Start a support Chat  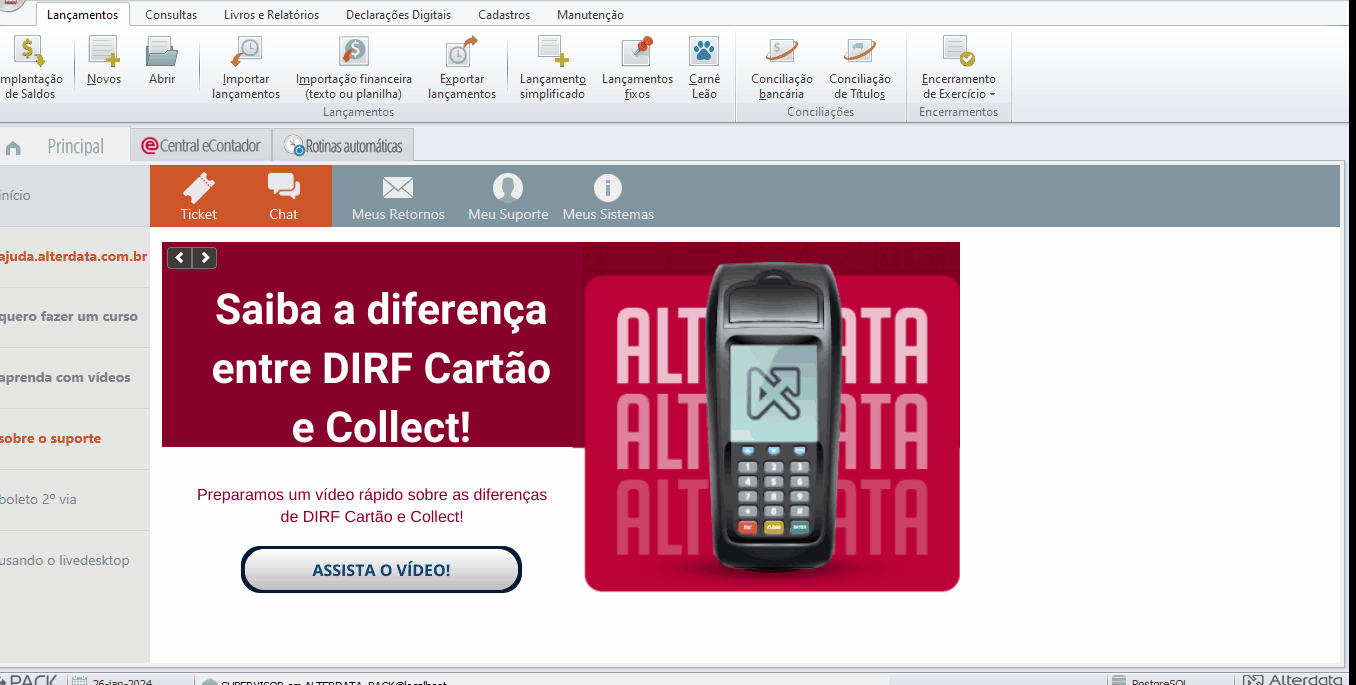coord(284,196)
